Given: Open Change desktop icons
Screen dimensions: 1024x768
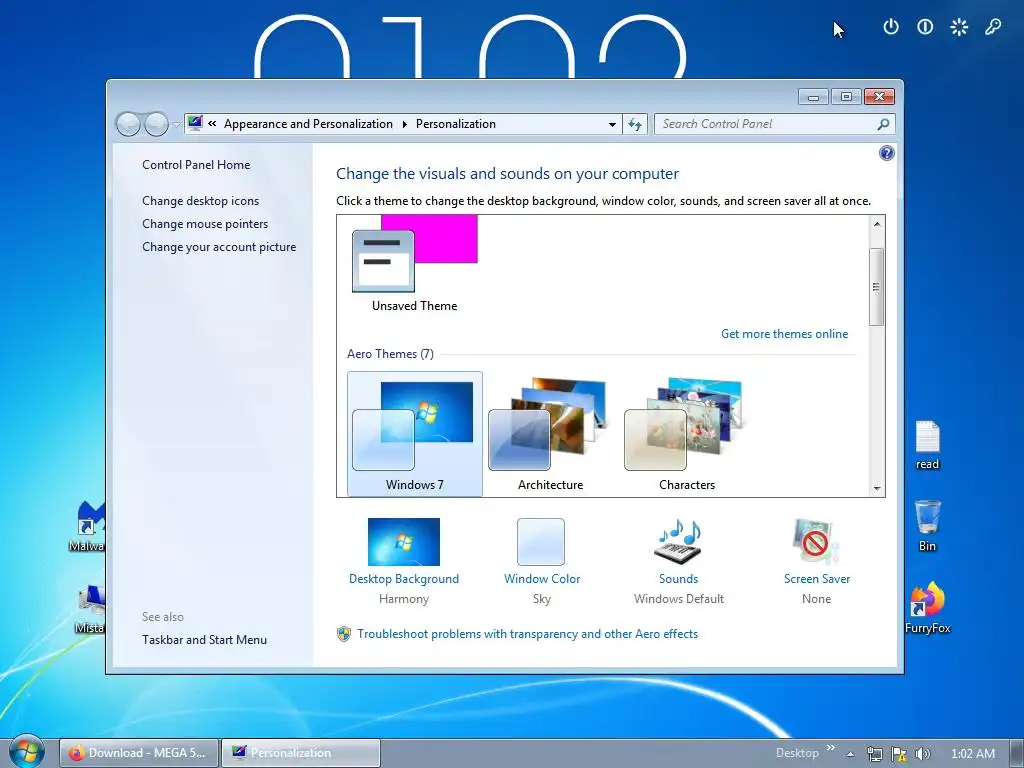Looking at the screenshot, I should click(200, 200).
